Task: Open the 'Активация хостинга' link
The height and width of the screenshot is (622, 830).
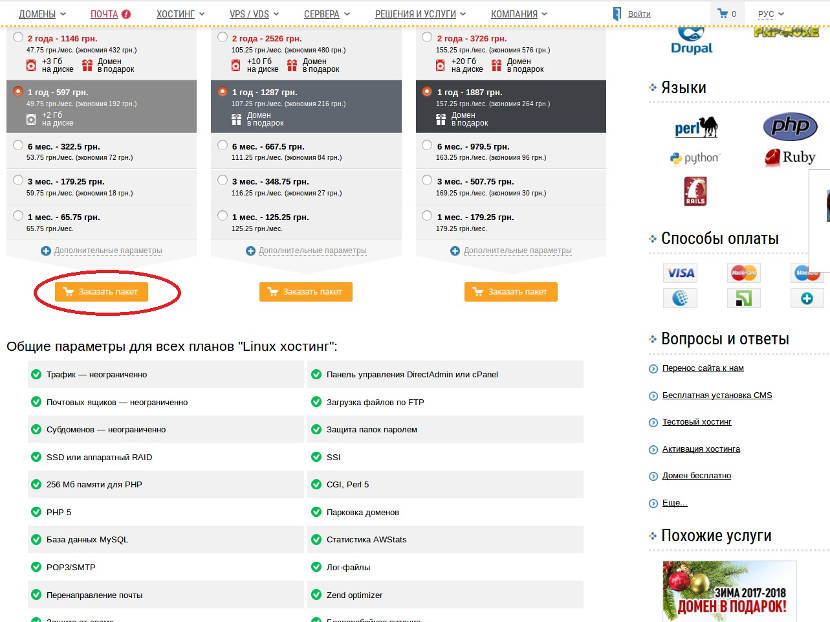Action: coord(701,449)
